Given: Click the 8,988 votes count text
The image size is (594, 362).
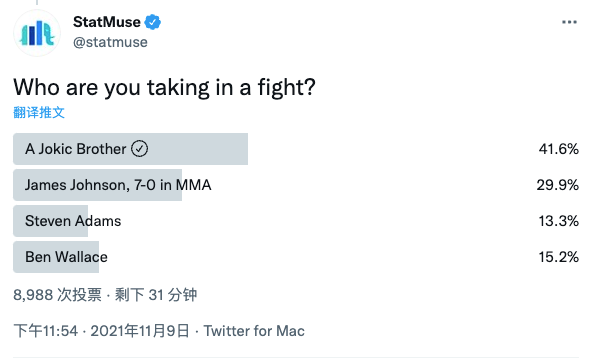Looking at the screenshot, I should click(58, 295).
